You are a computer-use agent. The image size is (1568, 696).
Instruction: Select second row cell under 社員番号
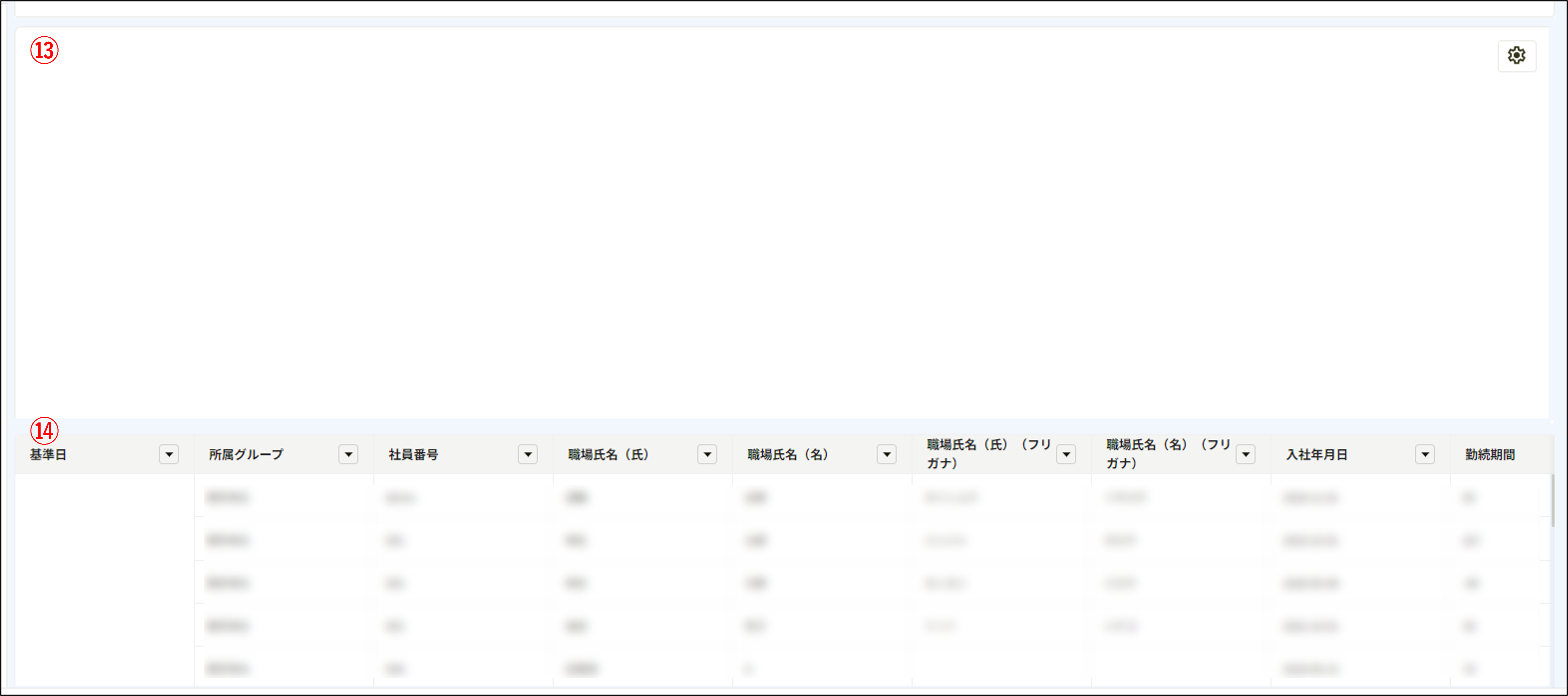pyautogui.click(x=395, y=541)
